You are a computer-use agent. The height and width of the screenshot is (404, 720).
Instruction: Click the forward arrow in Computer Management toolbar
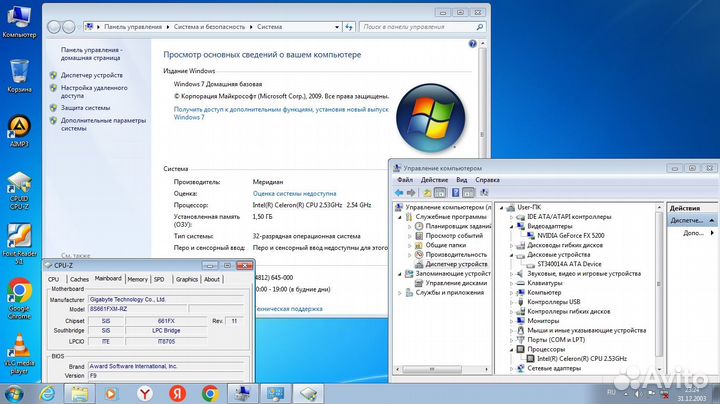tap(411, 193)
